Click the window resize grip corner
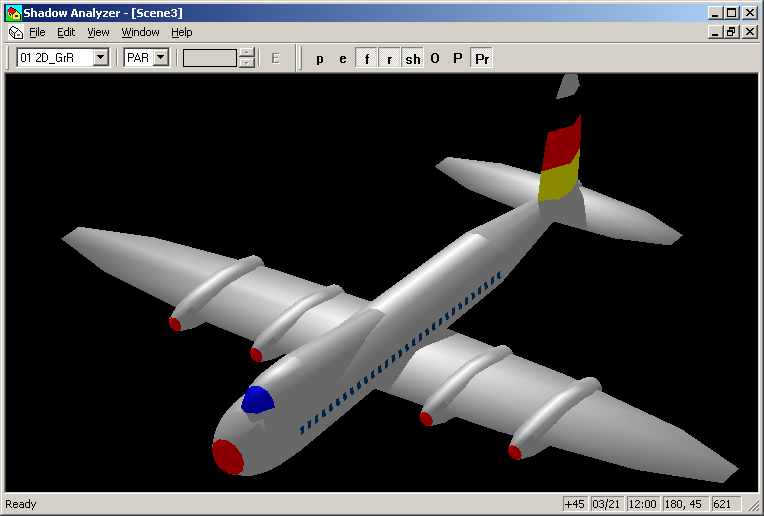 (753, 505)
